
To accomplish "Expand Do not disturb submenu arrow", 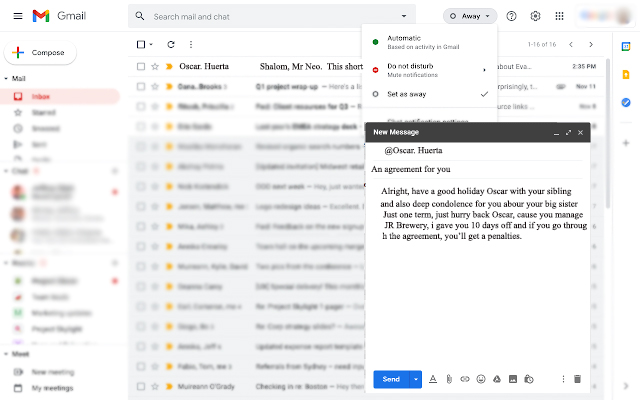I will click(484, 70).
